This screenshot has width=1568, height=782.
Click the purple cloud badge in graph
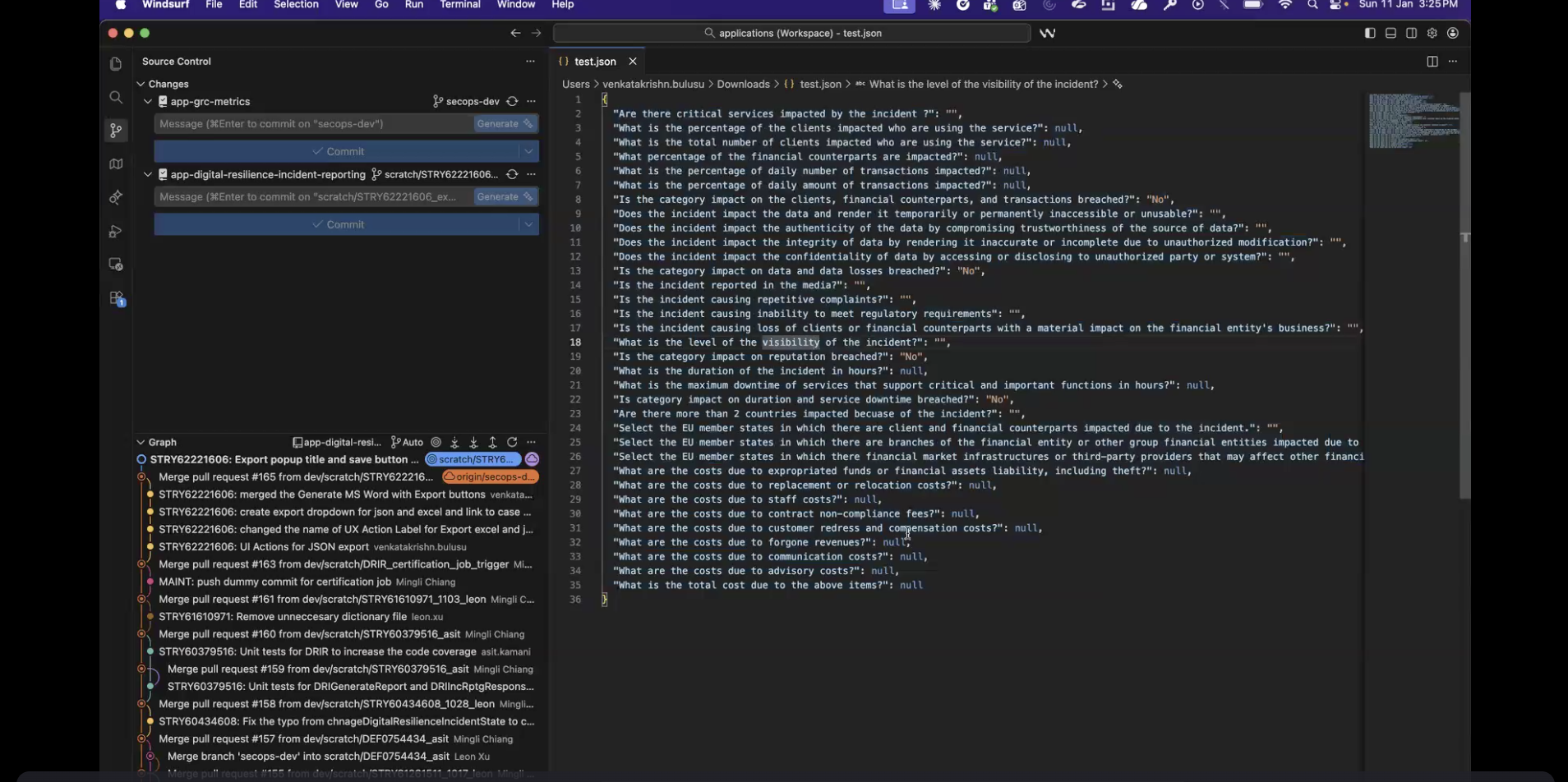point(532,459)
